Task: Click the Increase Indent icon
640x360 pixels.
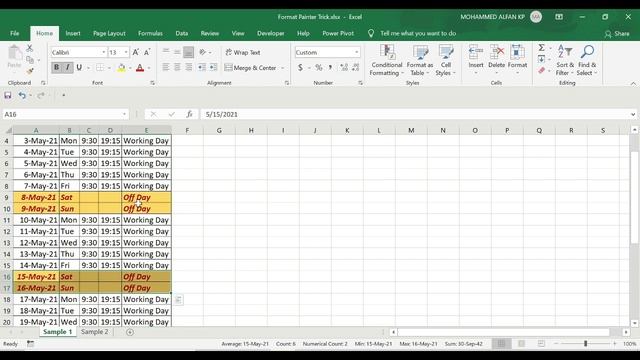Action: 213,67
